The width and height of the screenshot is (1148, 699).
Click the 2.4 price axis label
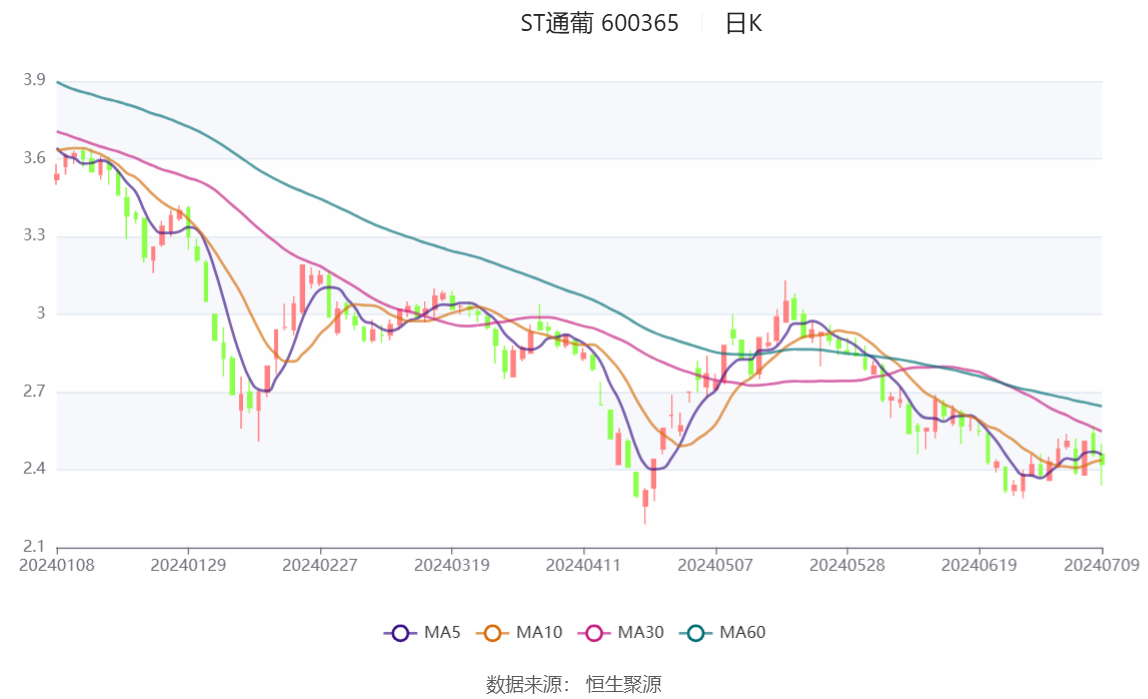tap(34, 468)
